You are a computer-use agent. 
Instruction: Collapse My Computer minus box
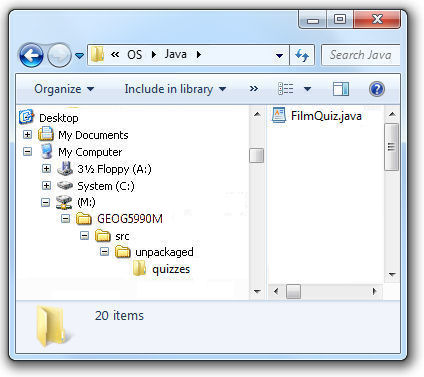point(27,152)
